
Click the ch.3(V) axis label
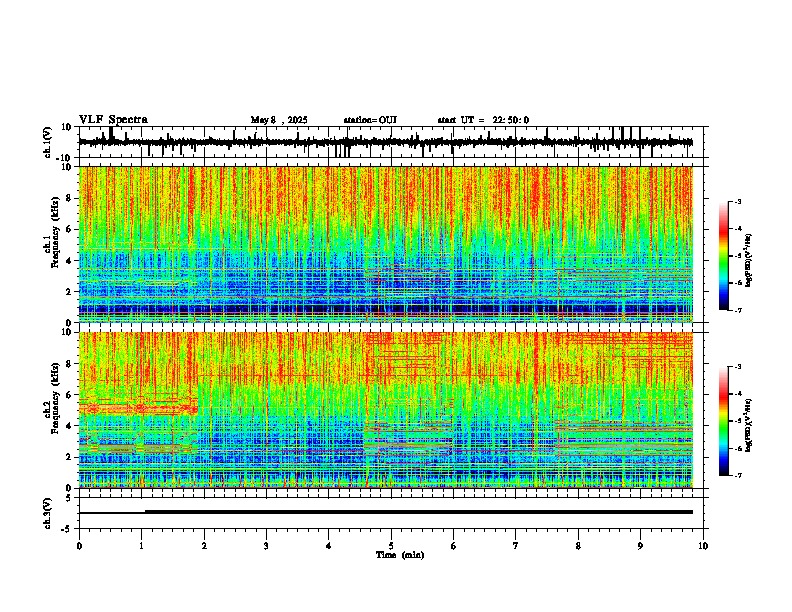[48, 513]
